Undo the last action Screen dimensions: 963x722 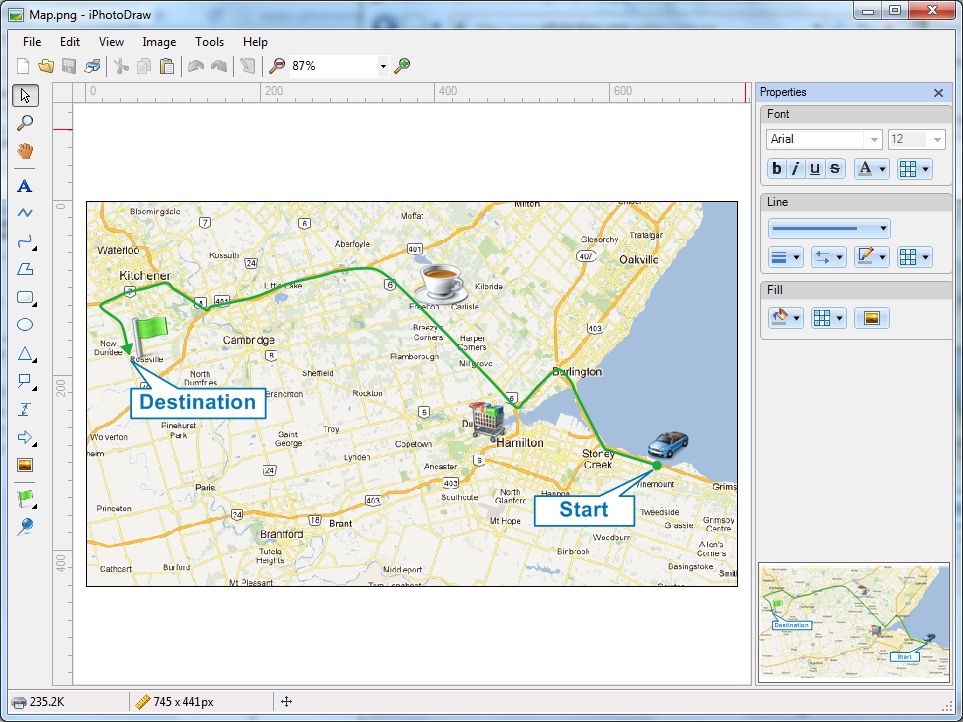pyautogui.click(x=196, y=66)
